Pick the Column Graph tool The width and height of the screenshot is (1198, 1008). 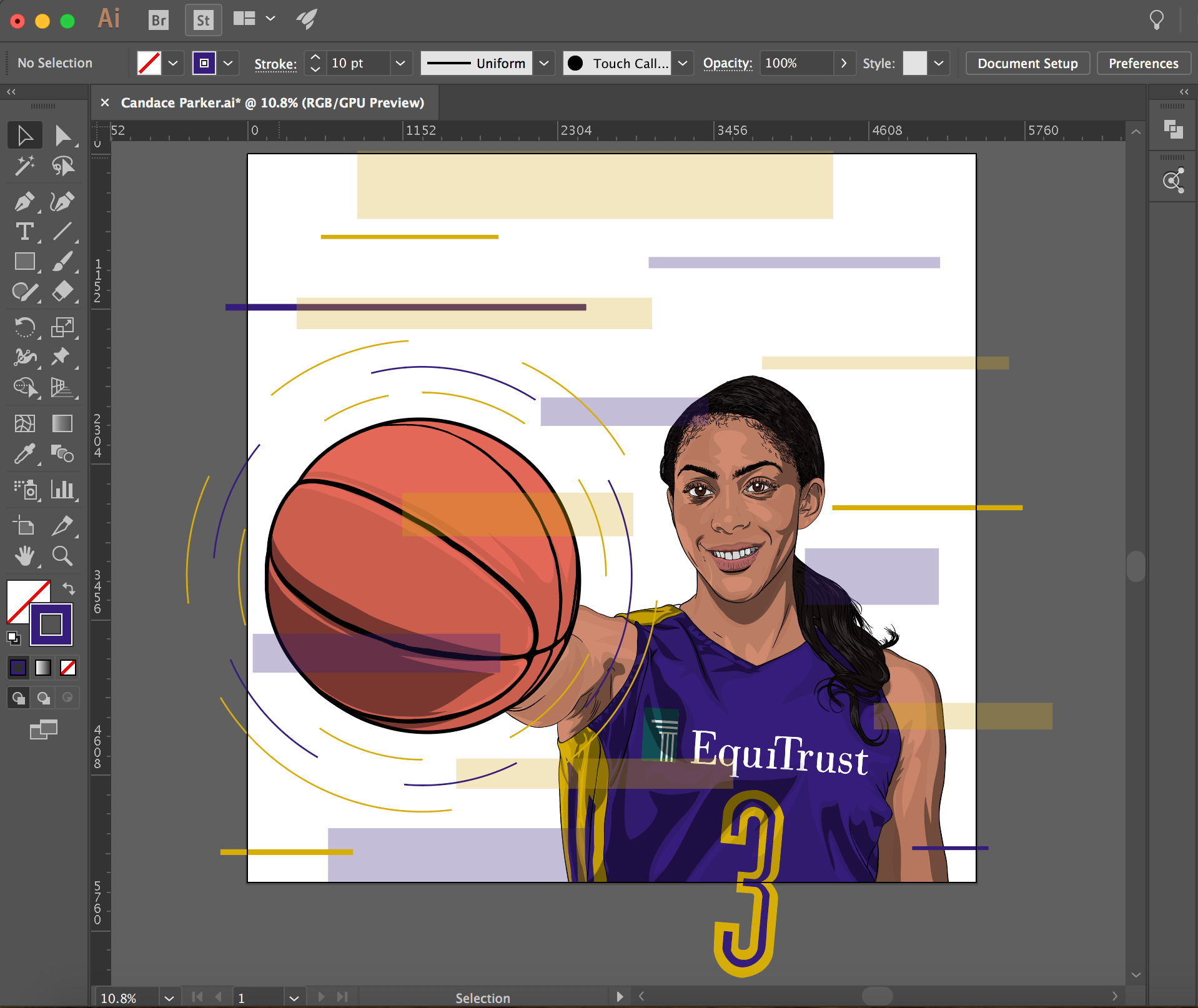62,490
